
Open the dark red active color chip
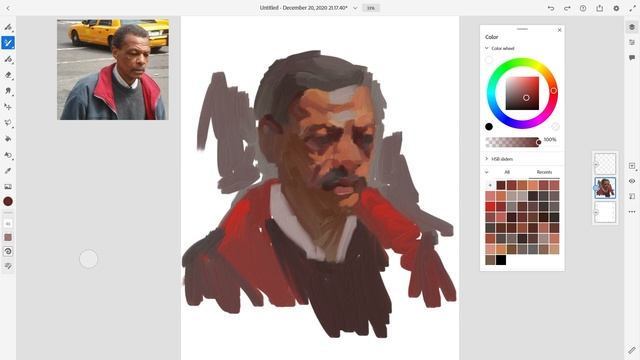tap(8, 201)
